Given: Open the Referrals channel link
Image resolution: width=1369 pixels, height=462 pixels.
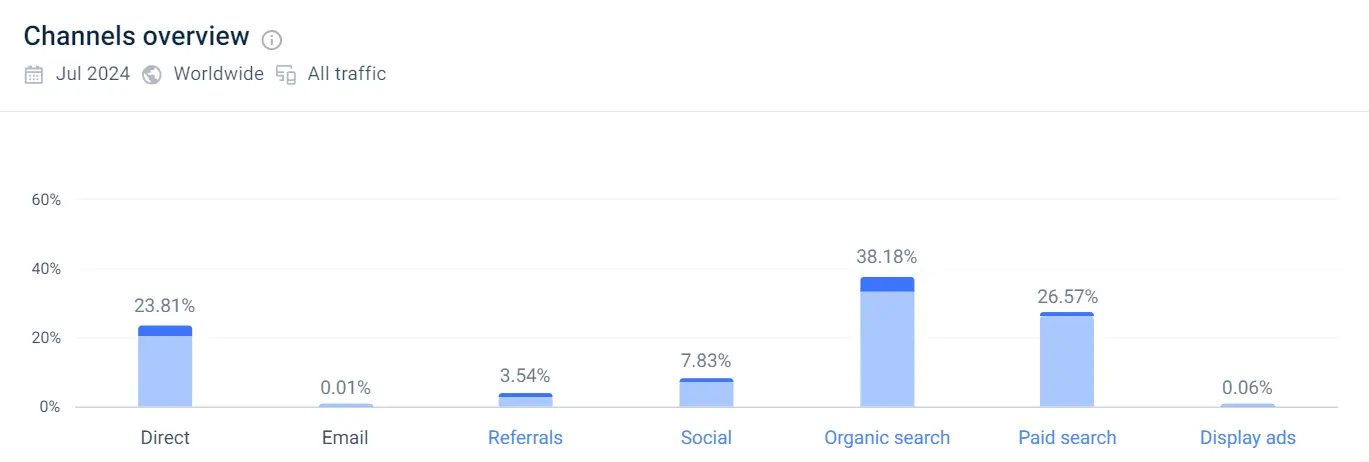Looking at the screenshot, I should [x=525, y=438].
